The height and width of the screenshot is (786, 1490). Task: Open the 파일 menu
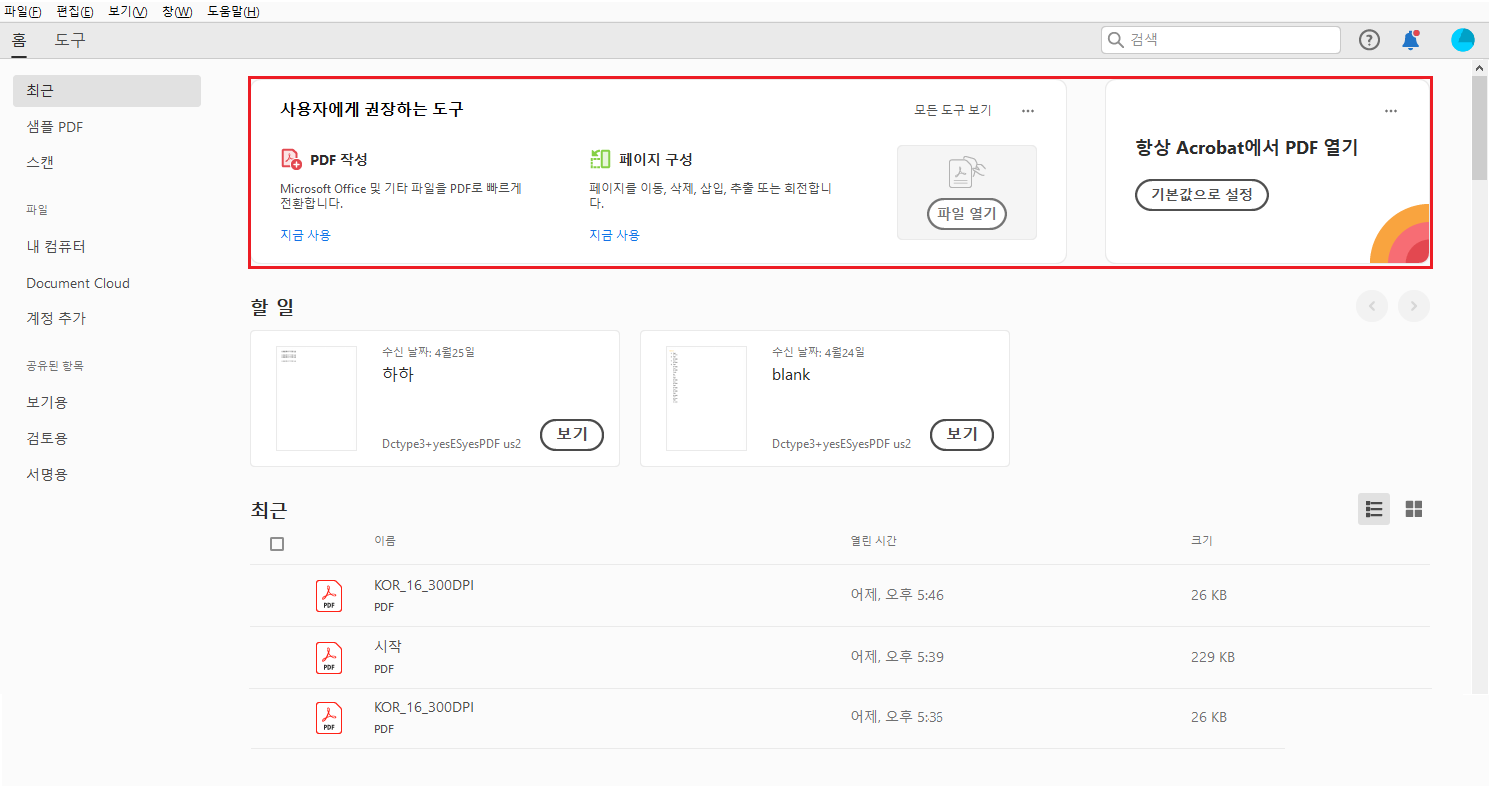pos(21,11)
